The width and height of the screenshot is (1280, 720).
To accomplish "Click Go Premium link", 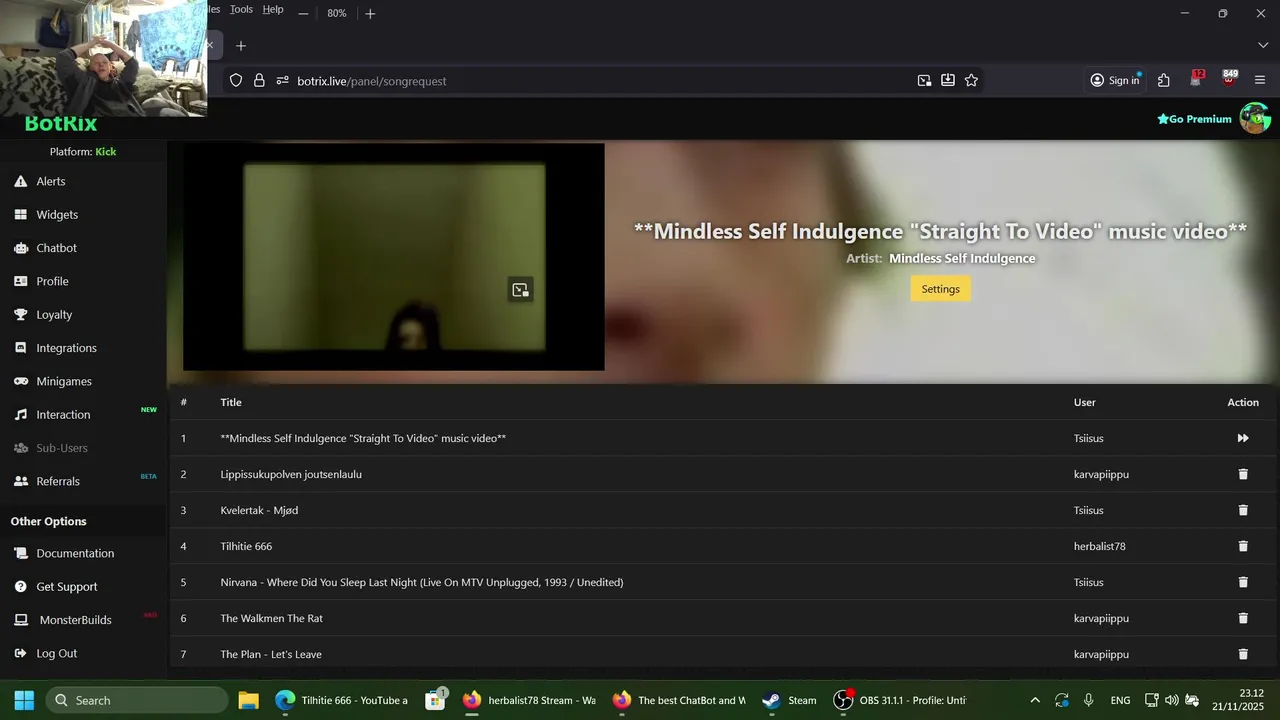I will pos(1194,119).
